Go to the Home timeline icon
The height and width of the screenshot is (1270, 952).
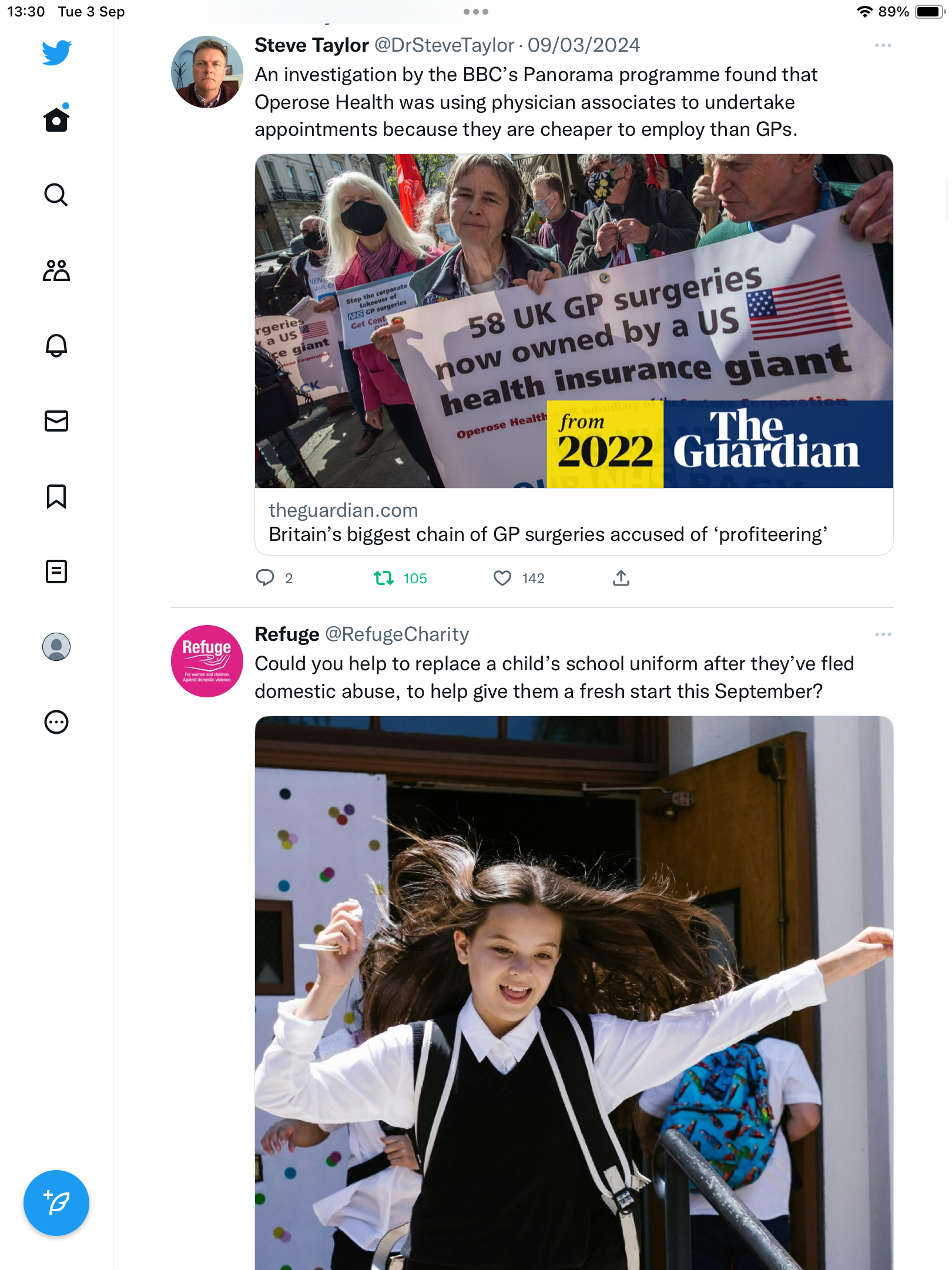[x=56, y=118]
